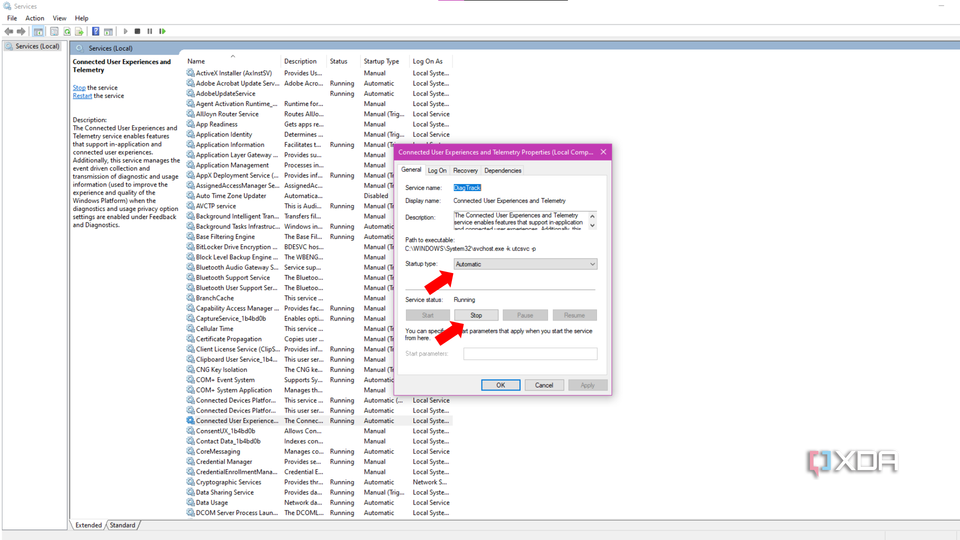This screenshot has height=540, width=960.
Task: Click gear icon of Adobe Acrobat Update Service
Action: [190, 83]
